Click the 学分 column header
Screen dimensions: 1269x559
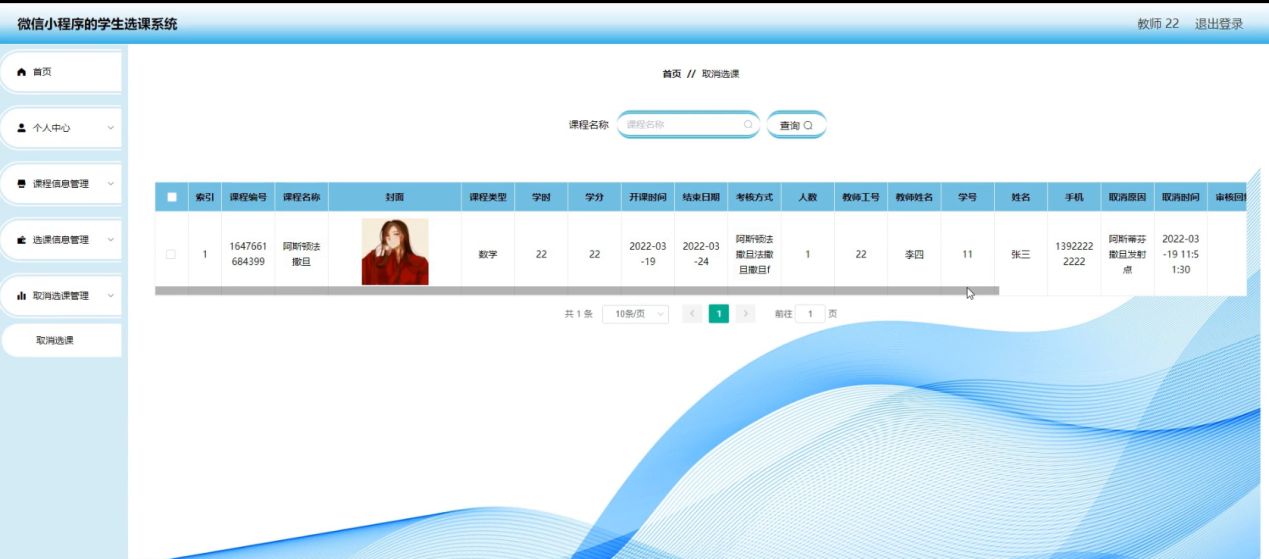pyautogui.click(x=594, y=197)
